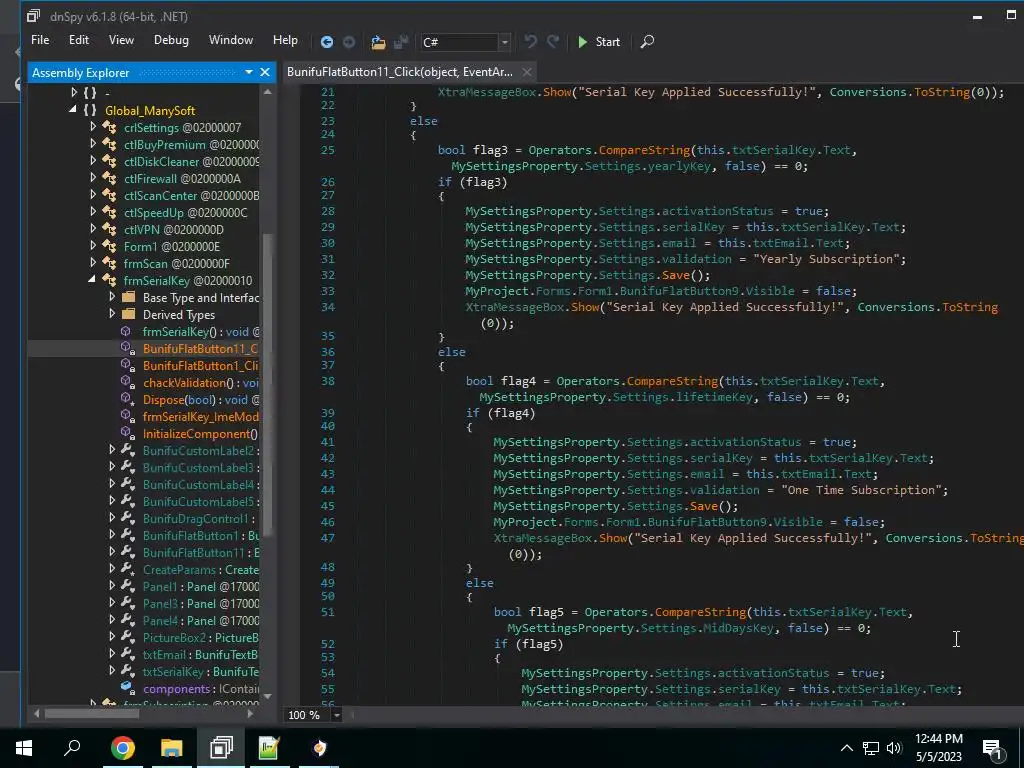Open Assembly Explorer panel options arrow
The height and width of the screenshot is (768, 1024).
tap(249, 72)
